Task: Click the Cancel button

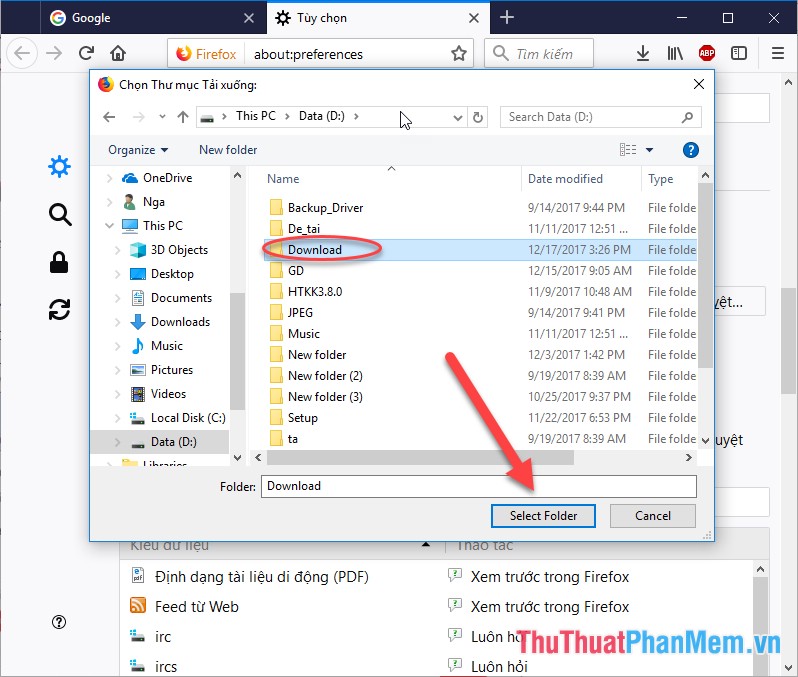Action: click(652, 516)
